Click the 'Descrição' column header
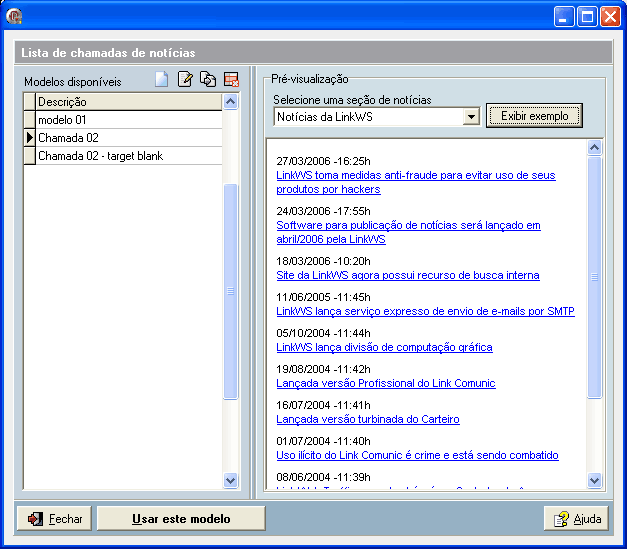 (129, 102)
